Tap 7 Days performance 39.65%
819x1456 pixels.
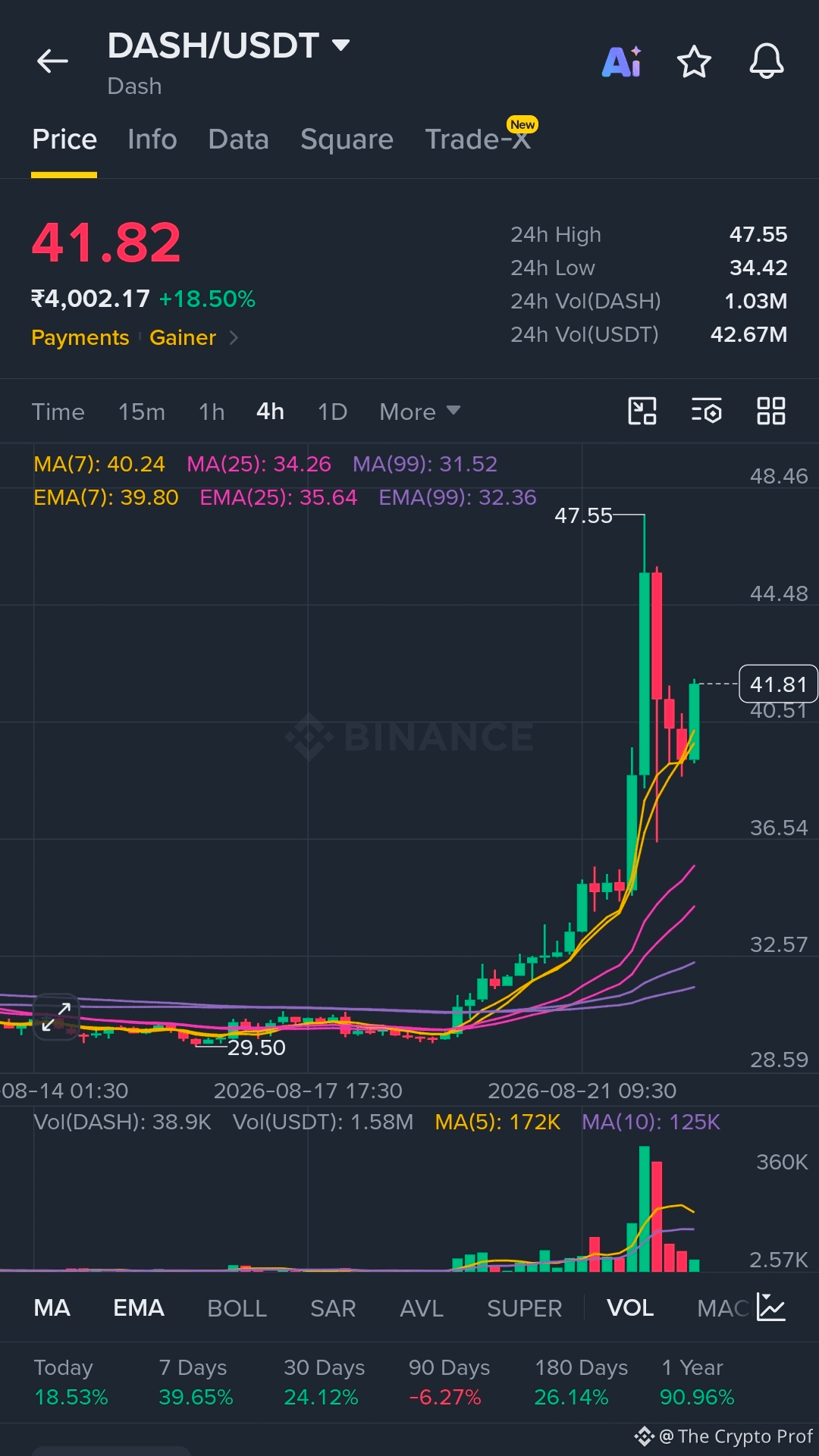point(196,1382)
